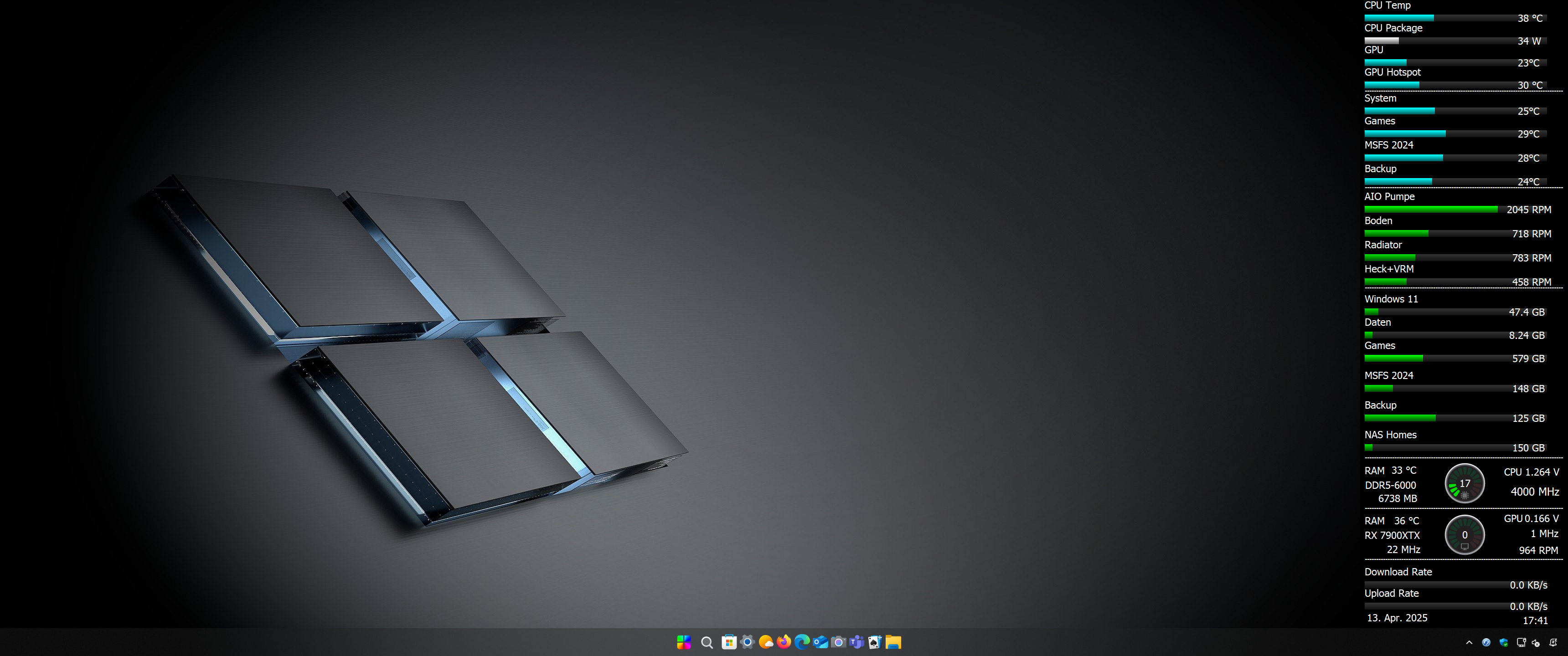Open Microsoft Edge from the taskbar
The width and height of the screenshot is (1568, 656).
click(x=802, y=643)
